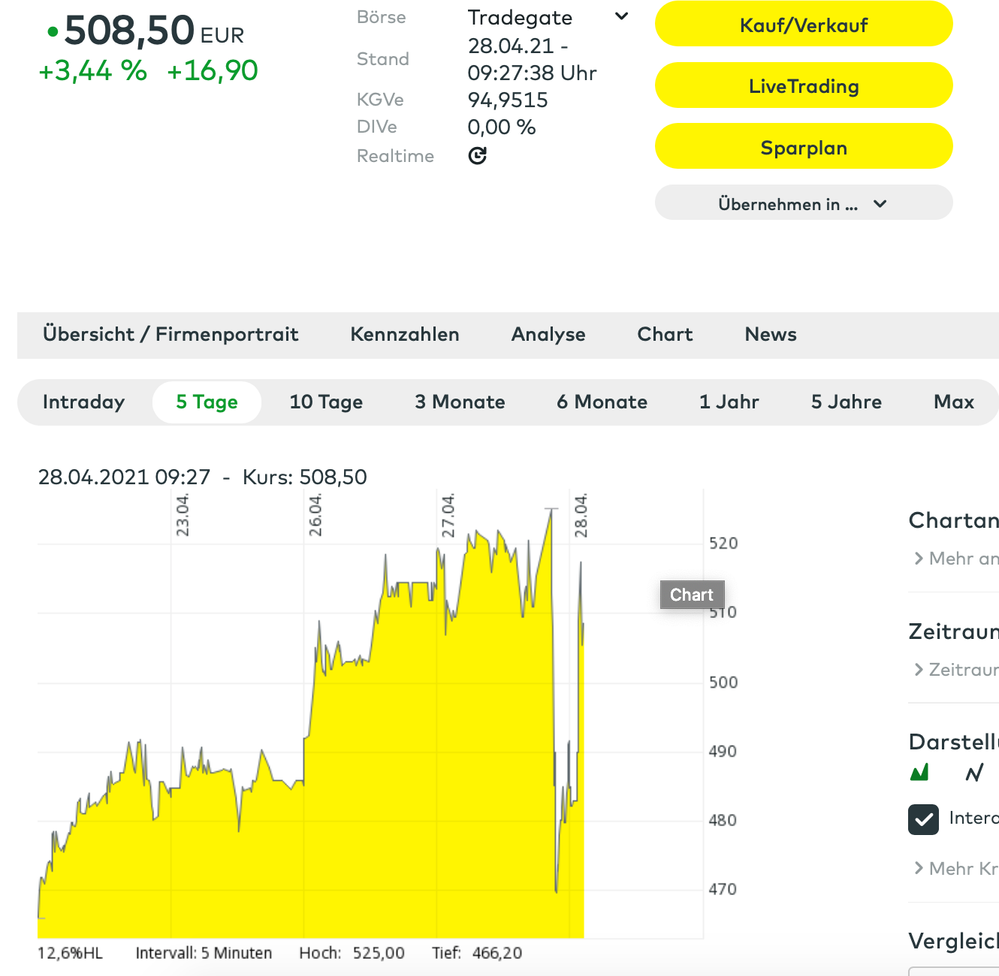Set chart range to 1 Jahr

click(729, 402)
